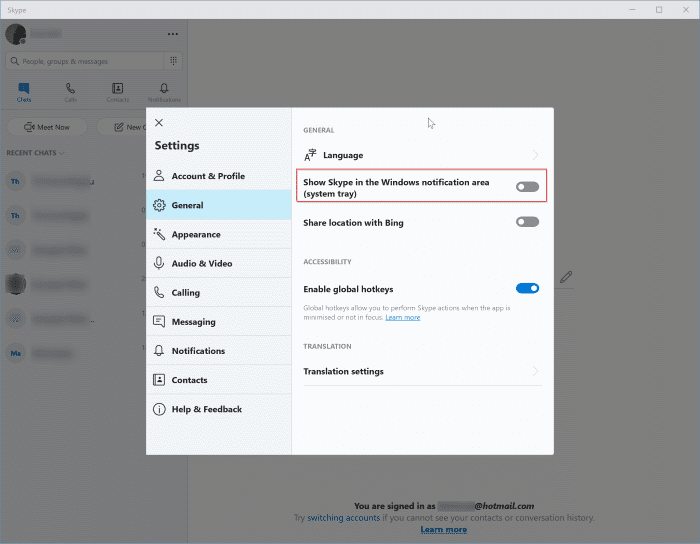Click the Appearance magic wand icon
Viewport: 700px width, 544px height.
(159, 234)
